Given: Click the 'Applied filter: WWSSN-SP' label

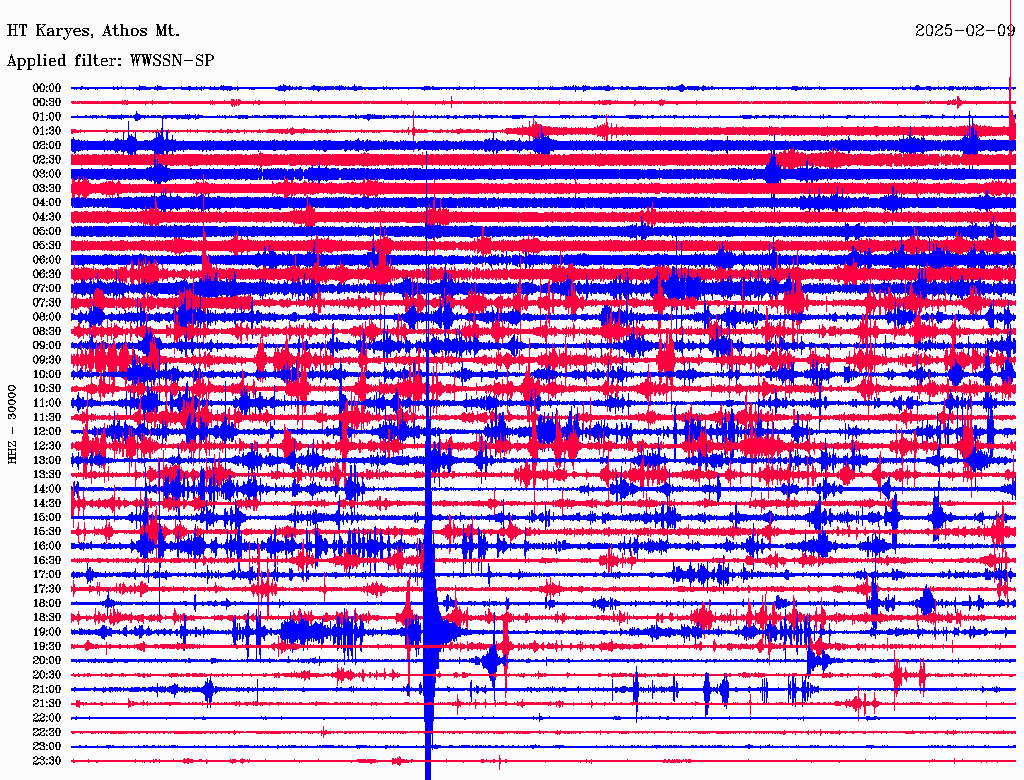Looking at the screenshot, I should [x=110, y=61].
